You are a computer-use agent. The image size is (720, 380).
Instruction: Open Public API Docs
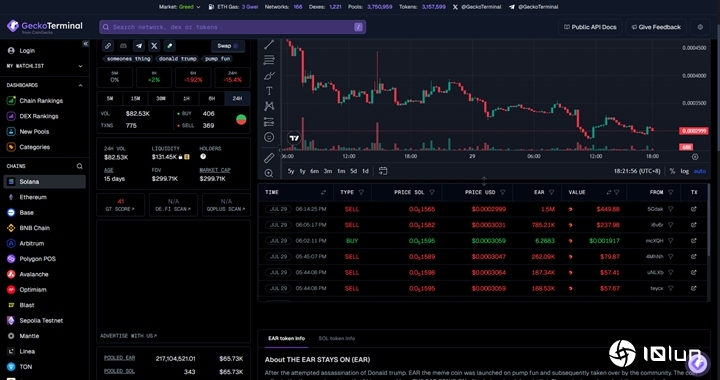coord(590,27)
